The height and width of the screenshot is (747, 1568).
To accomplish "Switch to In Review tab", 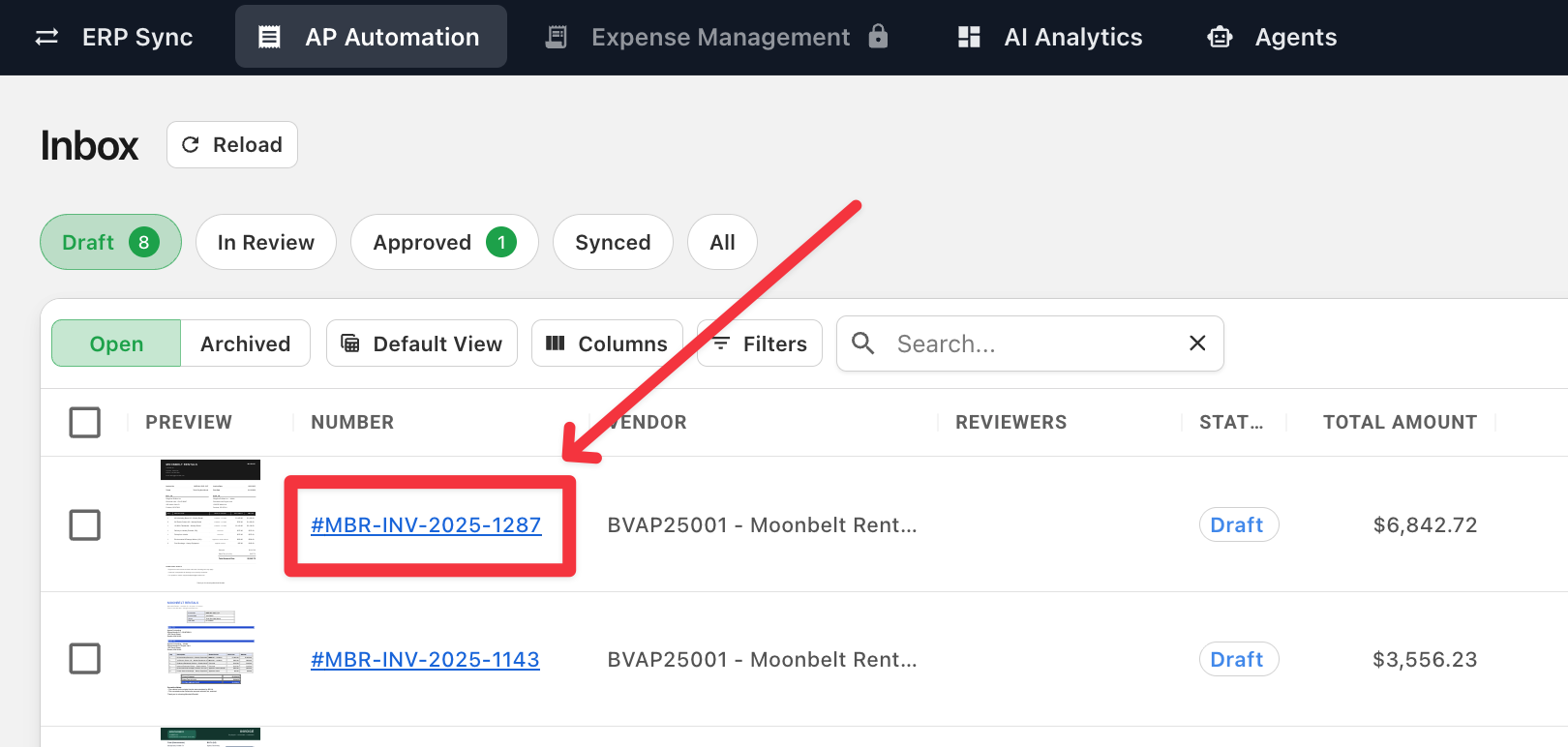I will point(266,242).
